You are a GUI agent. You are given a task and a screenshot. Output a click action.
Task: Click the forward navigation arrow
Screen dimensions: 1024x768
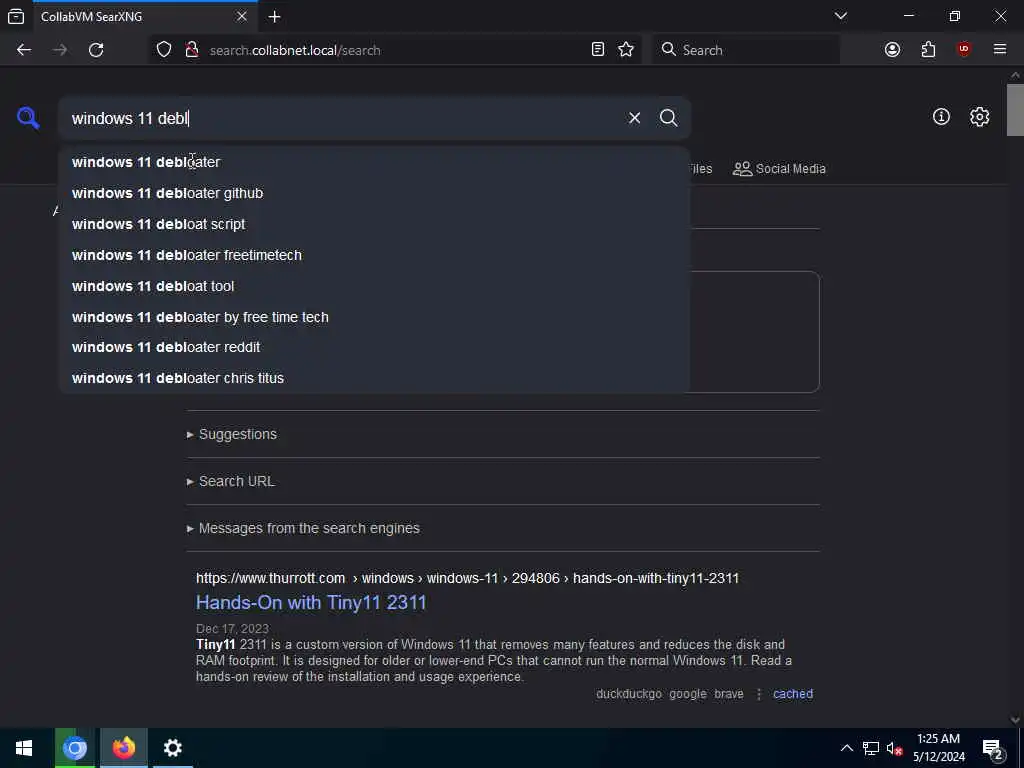tap(60, 50)
